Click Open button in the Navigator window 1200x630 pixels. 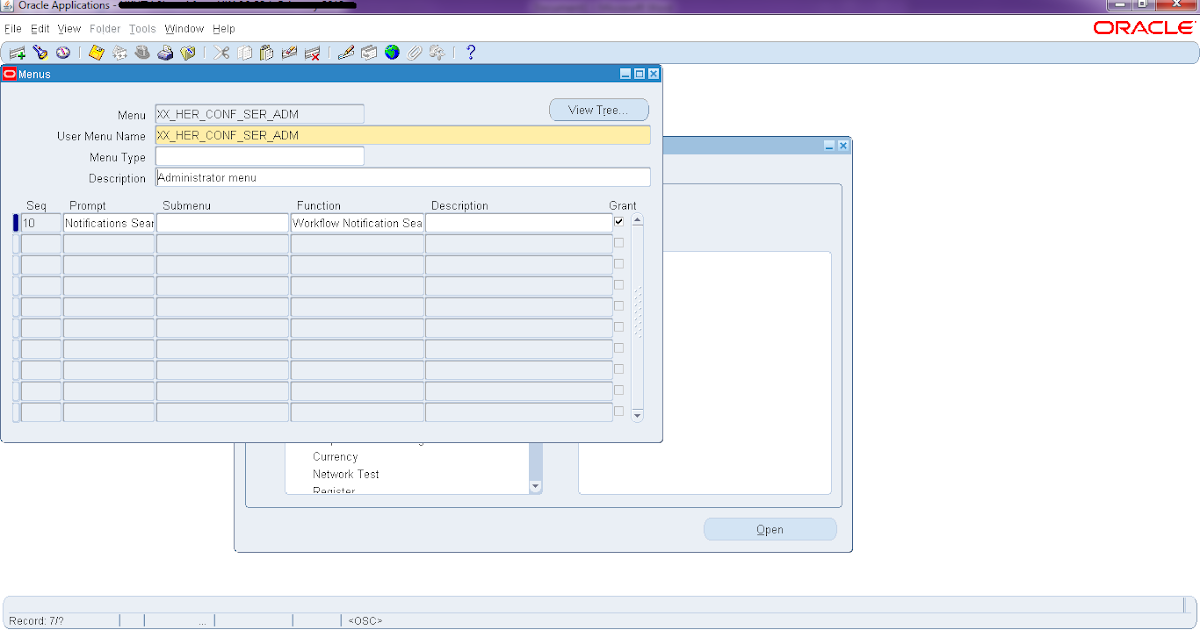click(x=770, y=529)
